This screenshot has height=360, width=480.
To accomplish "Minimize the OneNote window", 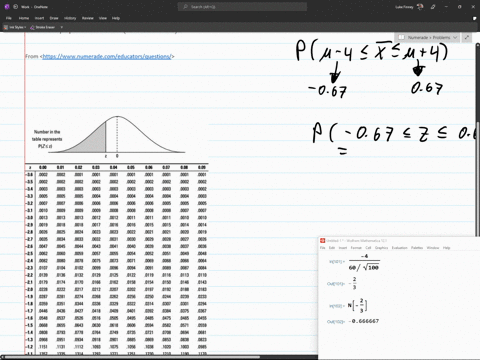I will (446, 7).
